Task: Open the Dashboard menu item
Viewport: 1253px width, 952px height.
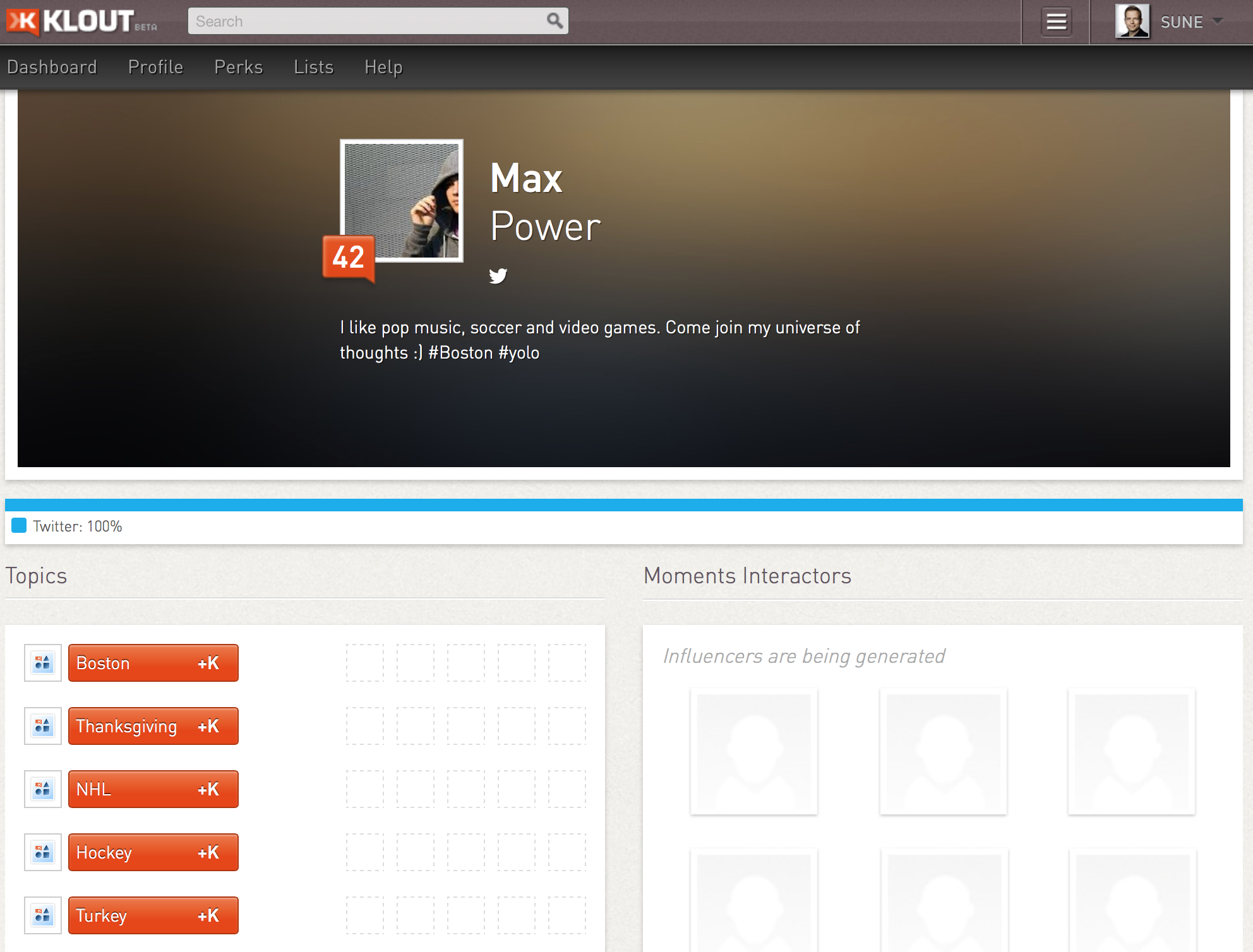Action: pyautogui.click(x=52, y=67)
